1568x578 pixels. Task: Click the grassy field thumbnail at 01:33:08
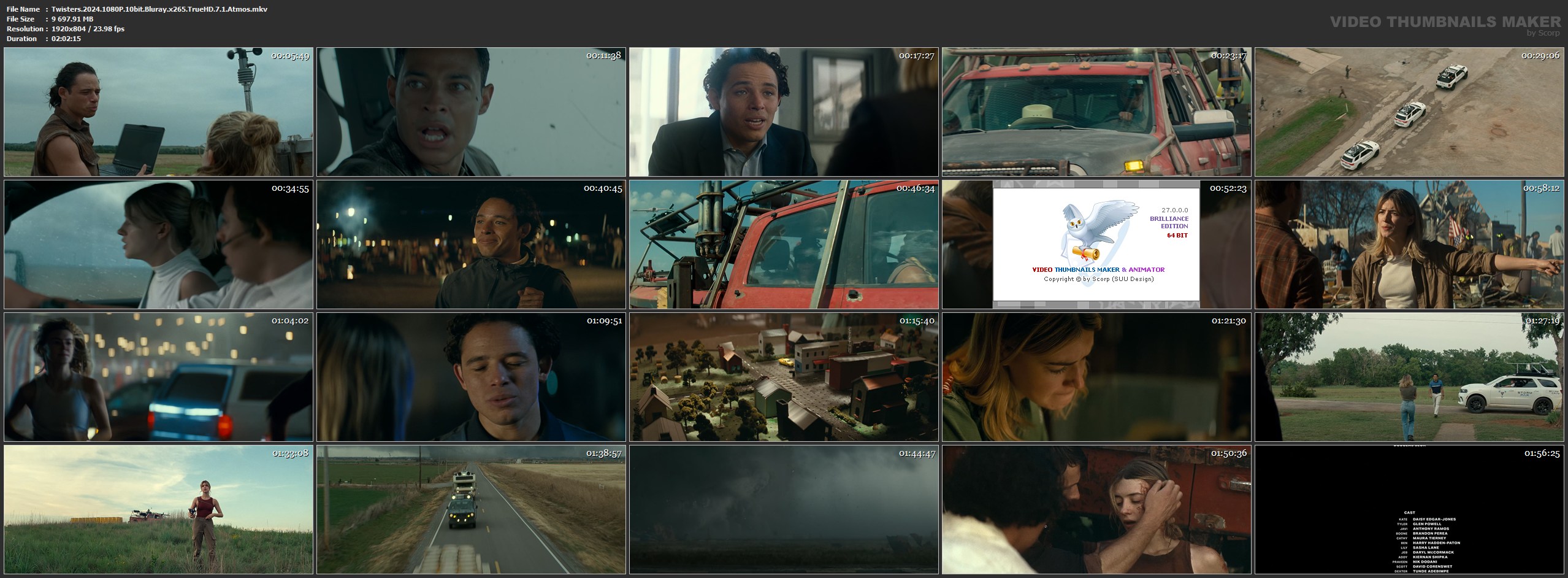[158, 510]
